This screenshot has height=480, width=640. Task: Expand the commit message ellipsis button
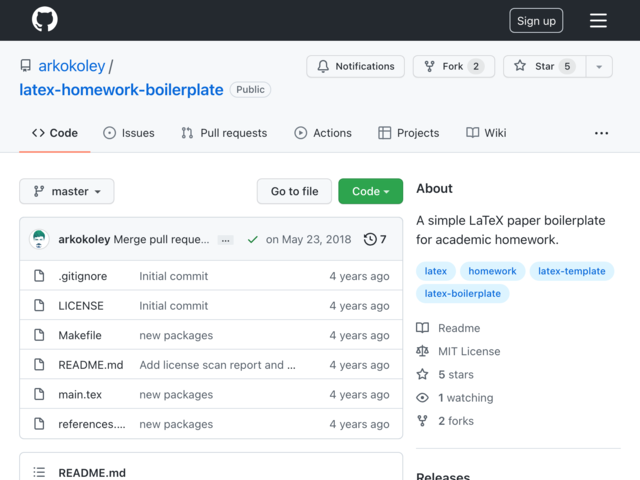225,240
